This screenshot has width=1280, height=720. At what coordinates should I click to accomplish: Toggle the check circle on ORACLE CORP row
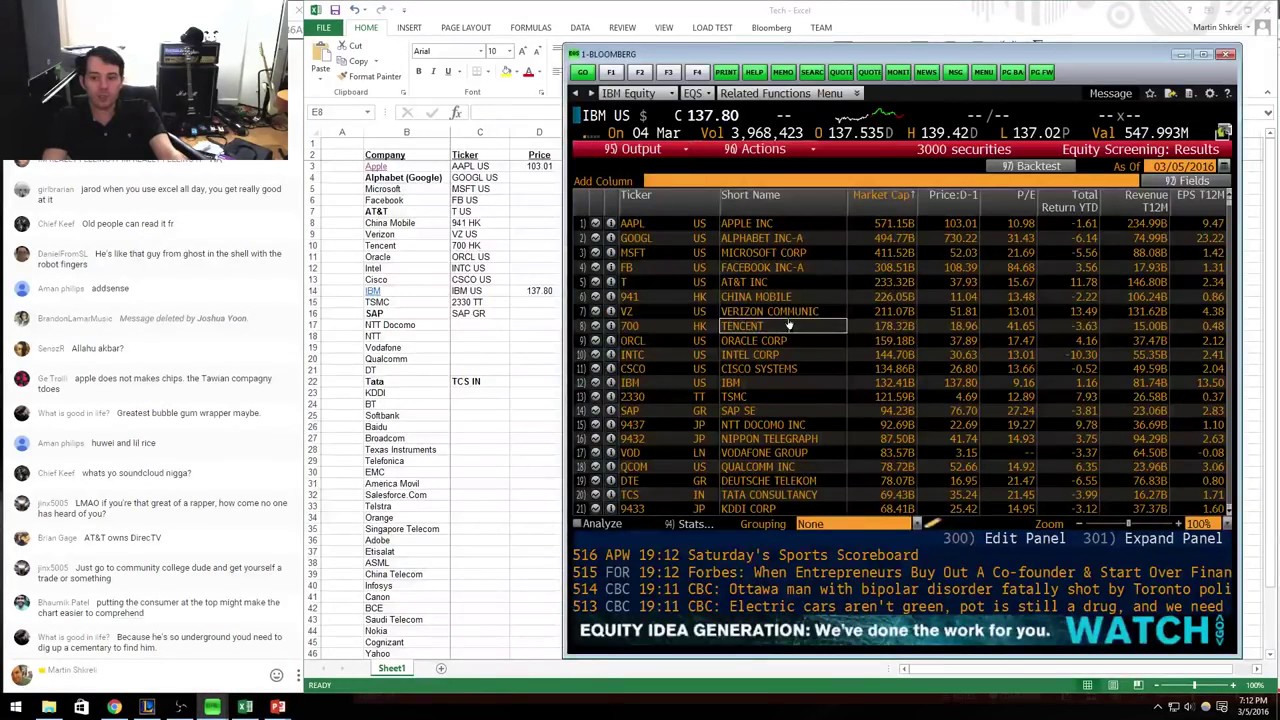(x=596, y=341)
